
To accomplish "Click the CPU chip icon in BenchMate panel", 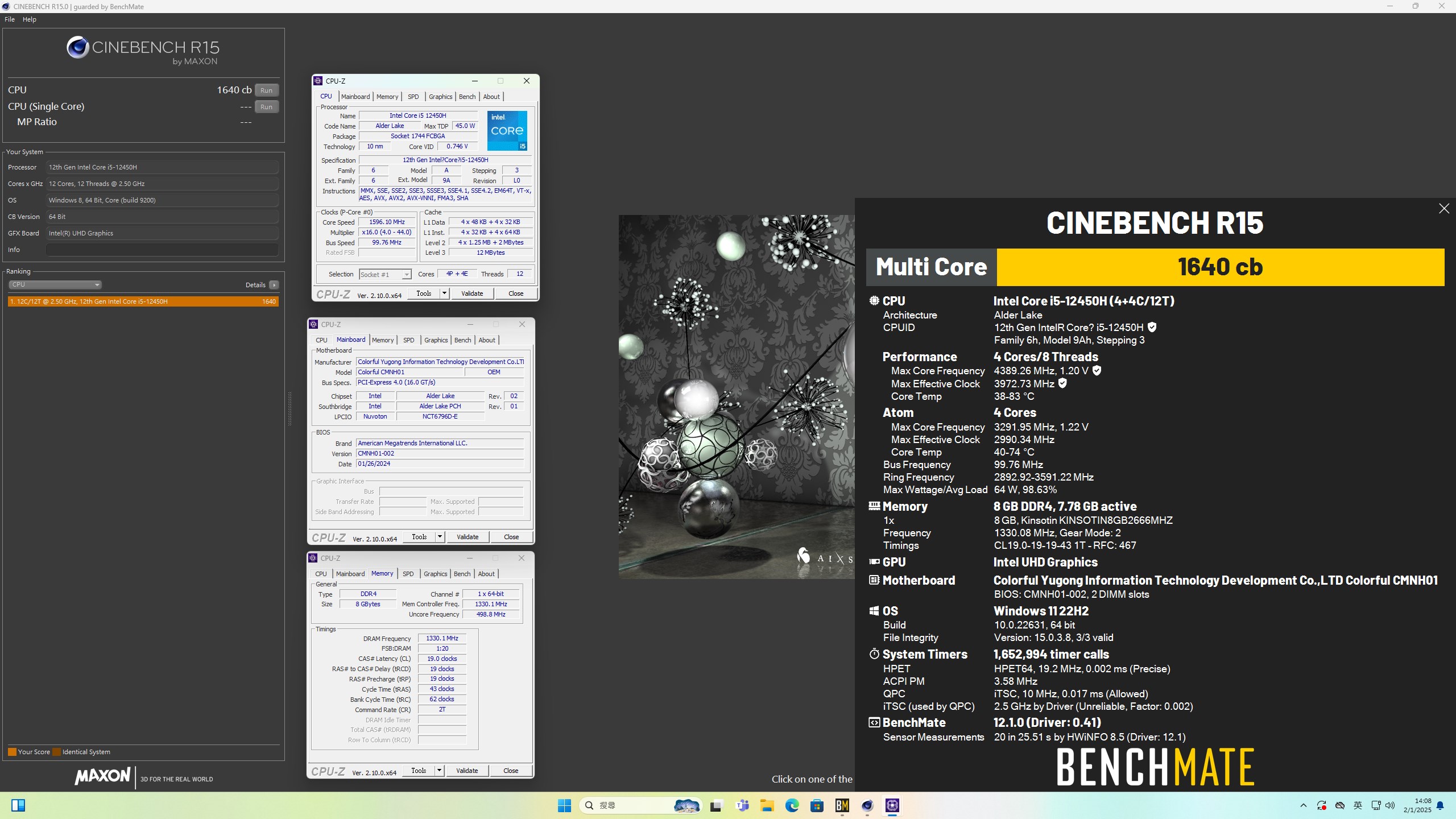I will (x=875, y=301).
